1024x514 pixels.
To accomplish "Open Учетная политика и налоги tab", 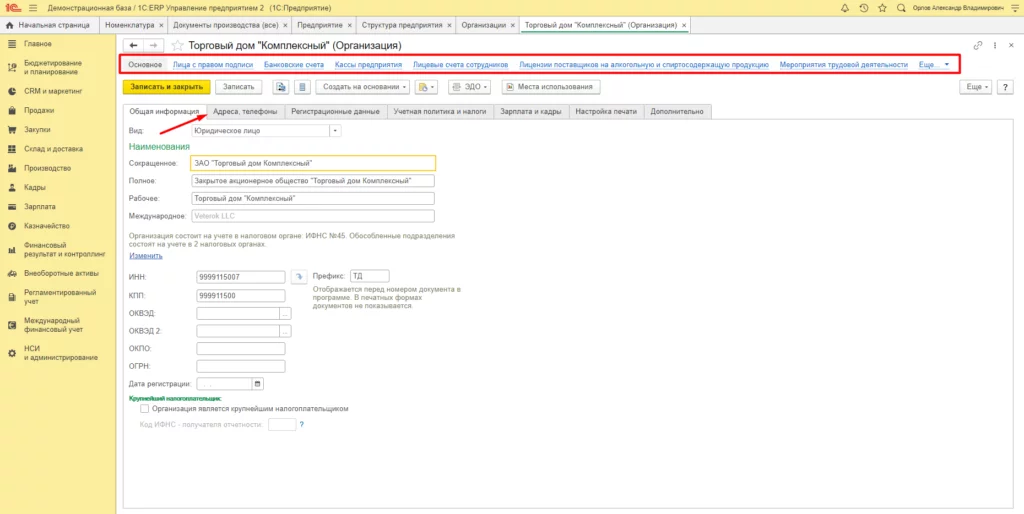I will tap(440, 112).
